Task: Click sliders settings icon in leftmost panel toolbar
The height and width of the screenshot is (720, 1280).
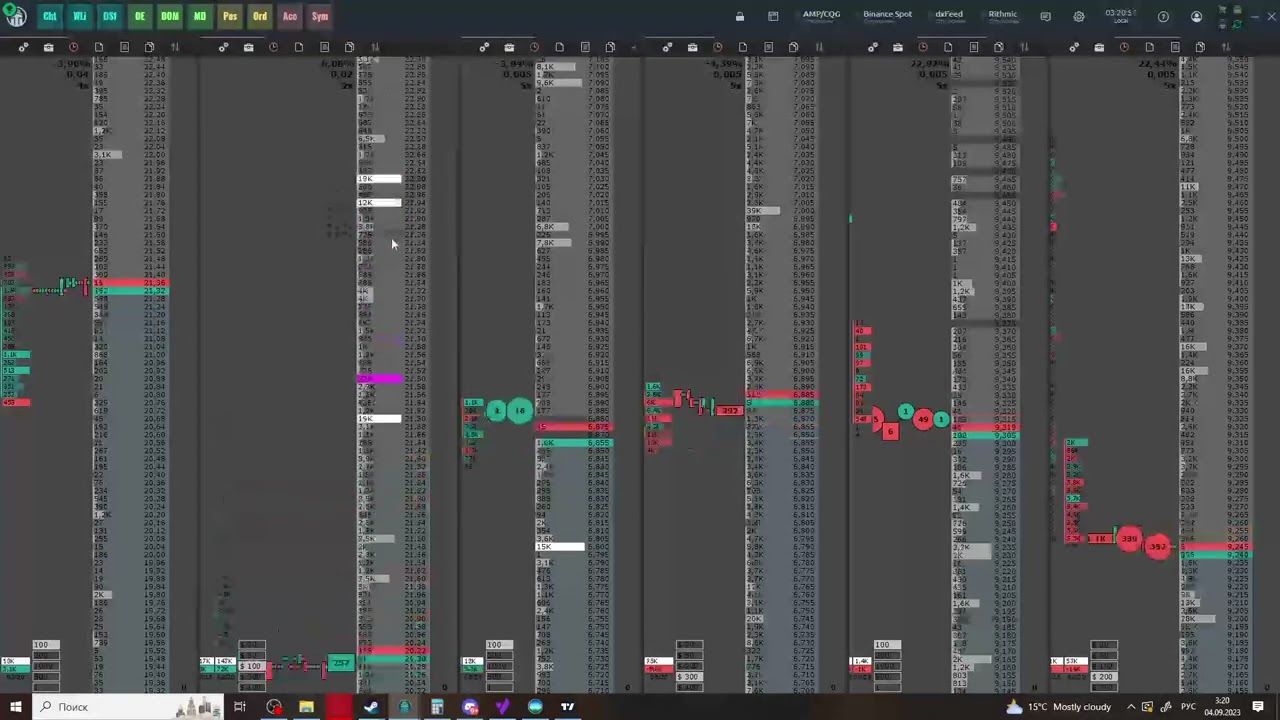Action: click(x=174, y=47)
